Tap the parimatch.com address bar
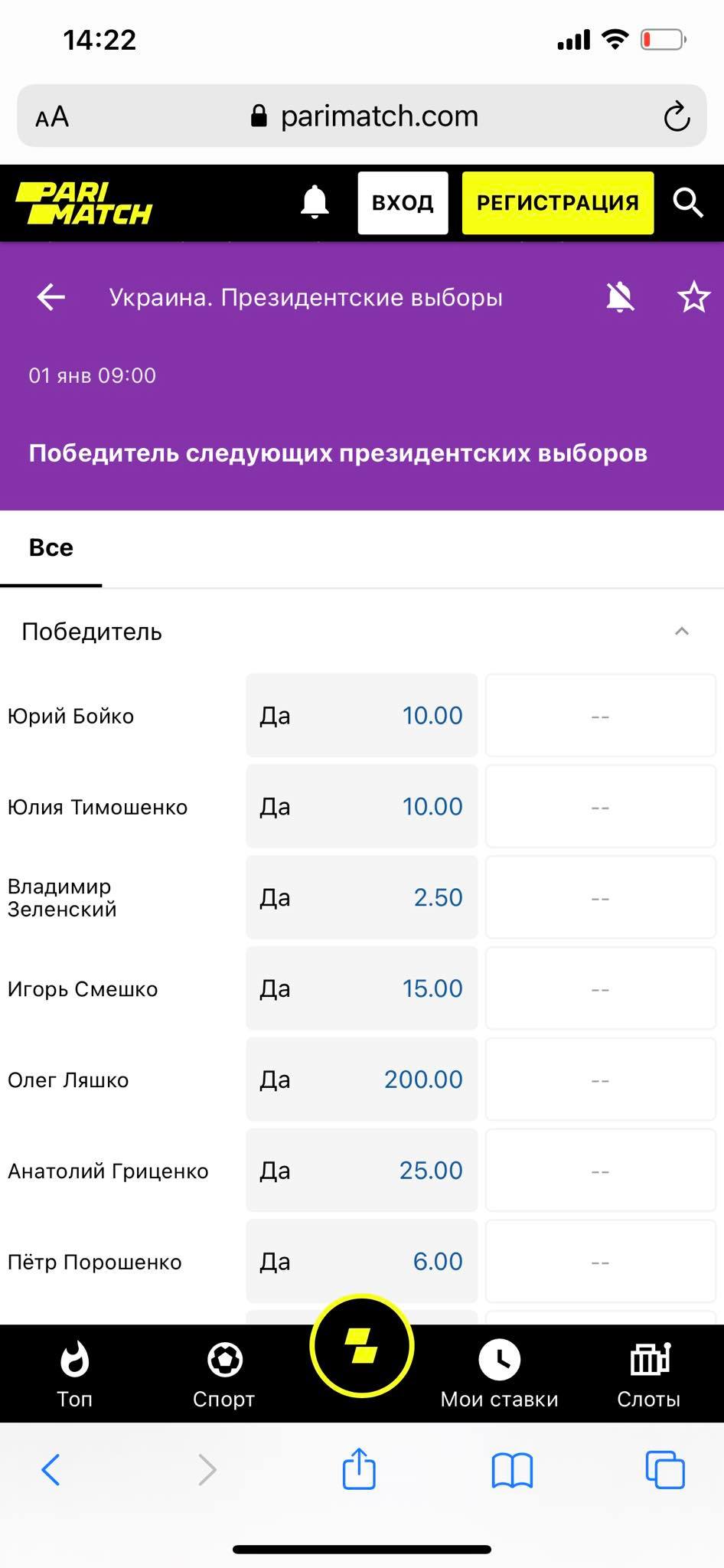Screen dimensions: 724x1568 362,116
